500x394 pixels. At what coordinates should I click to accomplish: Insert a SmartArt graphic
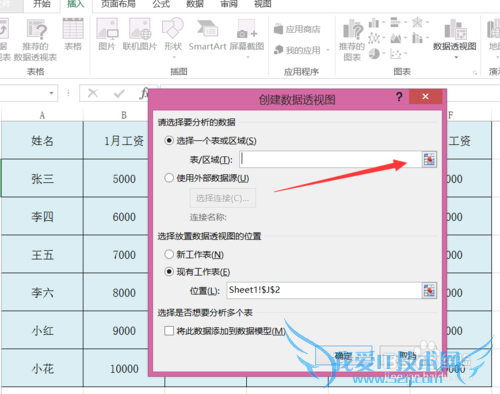[x=207, y=35]
